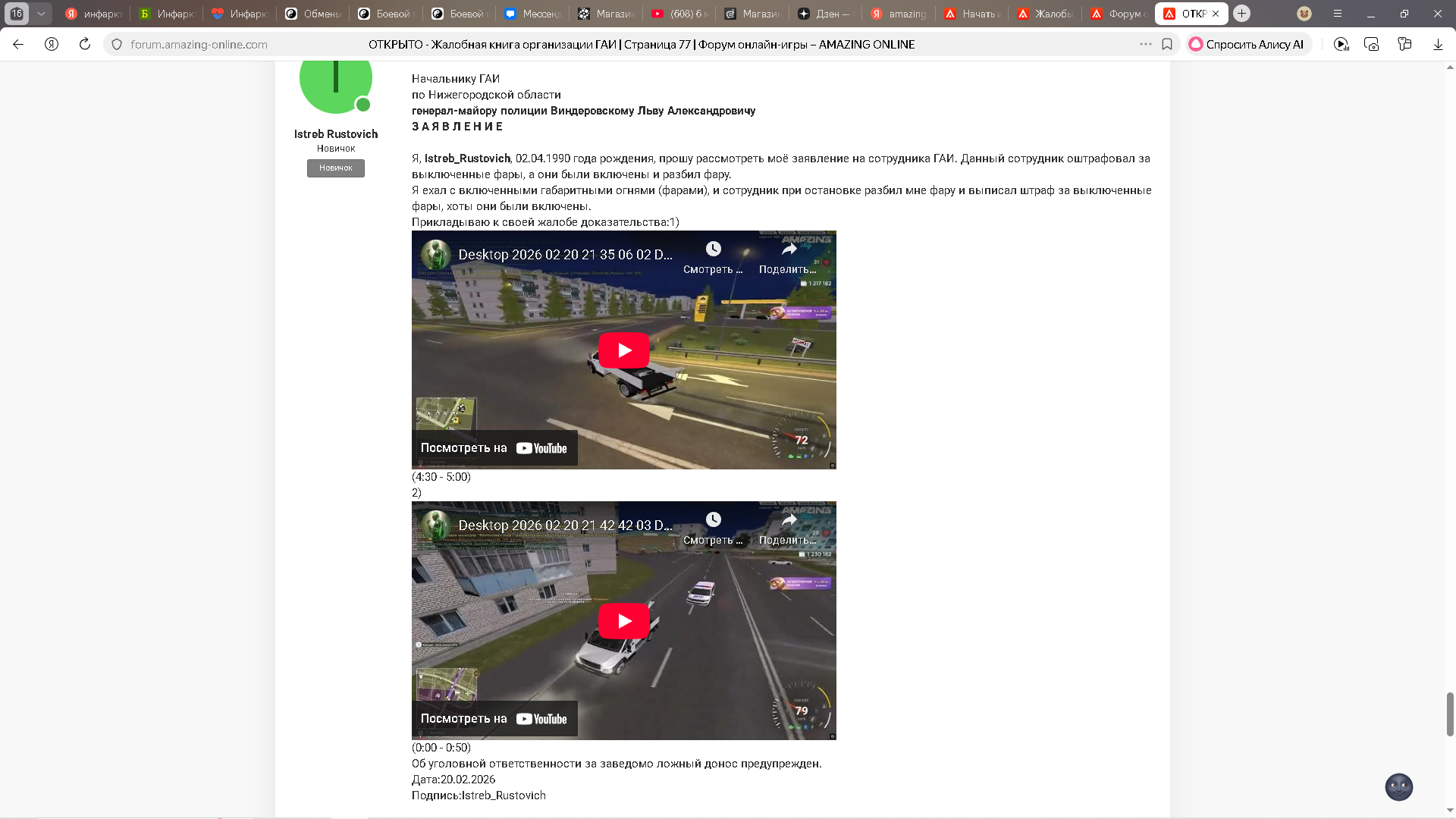
Task: Play the second YouTube video
Action: click(x=623, y=621)
